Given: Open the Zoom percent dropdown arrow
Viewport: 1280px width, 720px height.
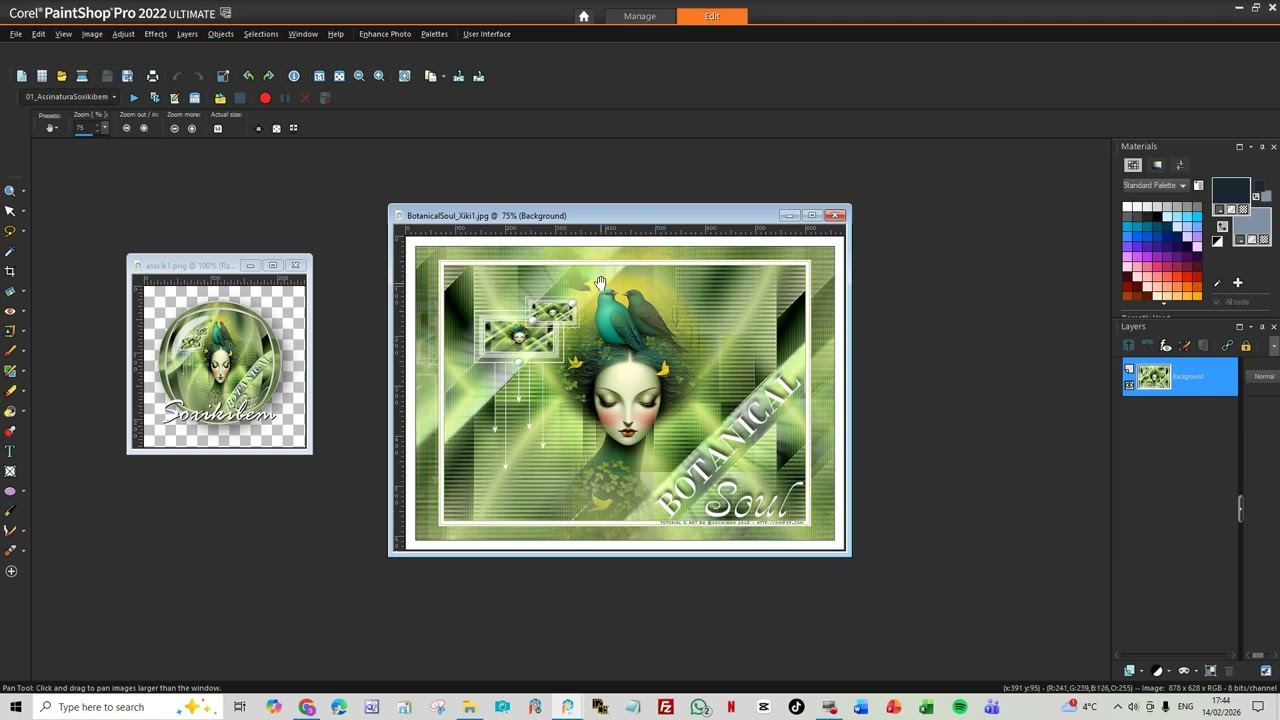Looking at the screenshot, I should click(x=104, y=128).
